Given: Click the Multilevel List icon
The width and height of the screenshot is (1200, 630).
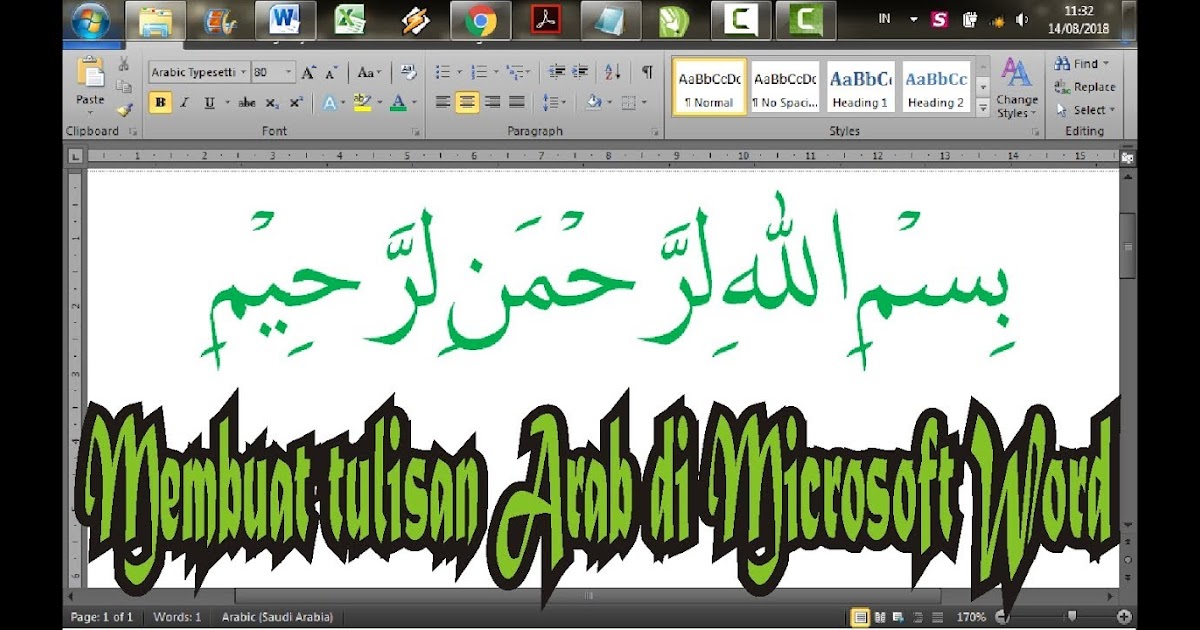Looking at the screenshot, I should (x=514, y=73).
